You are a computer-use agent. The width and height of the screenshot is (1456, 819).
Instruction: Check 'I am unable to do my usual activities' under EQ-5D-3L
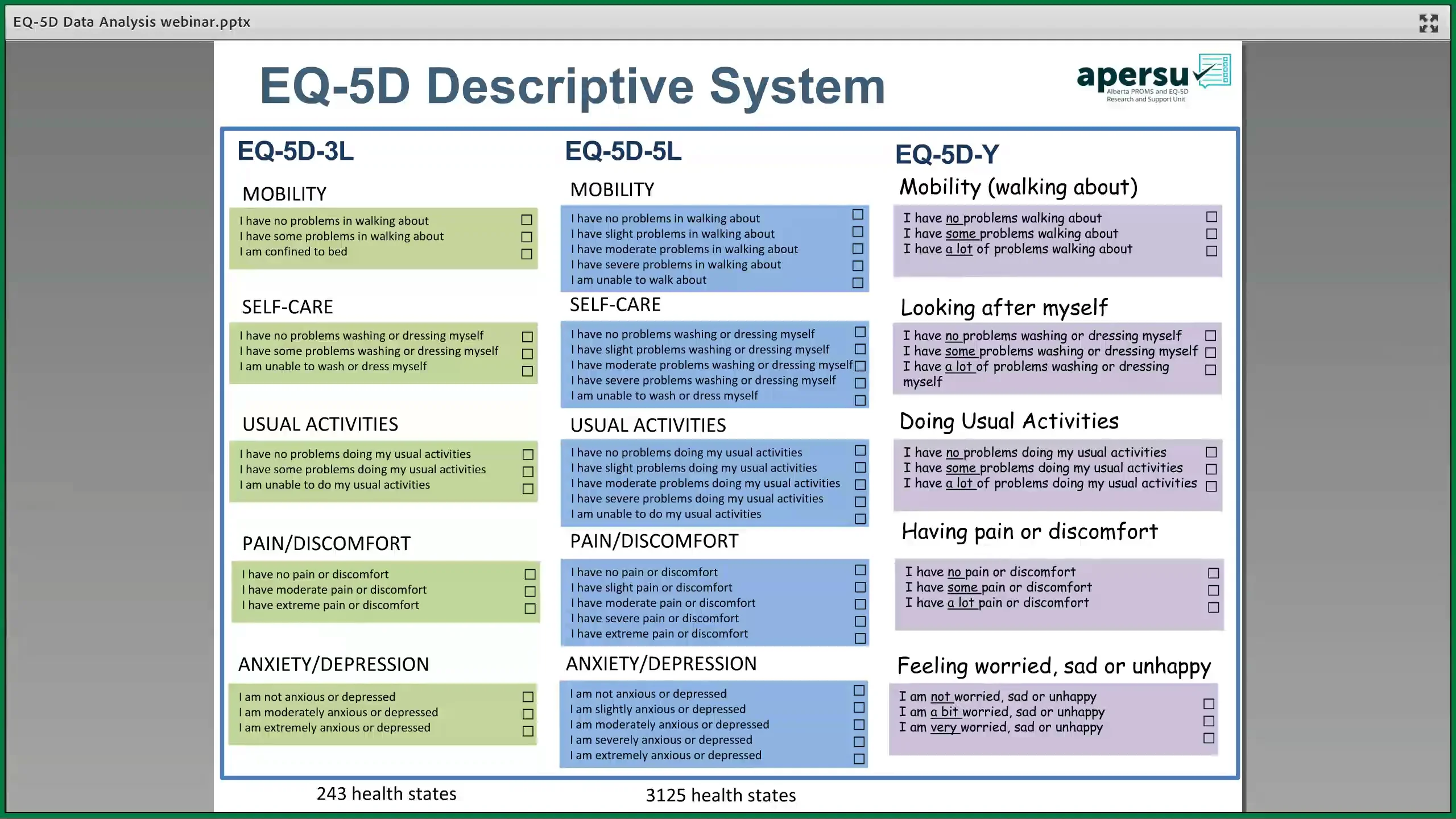527,488
